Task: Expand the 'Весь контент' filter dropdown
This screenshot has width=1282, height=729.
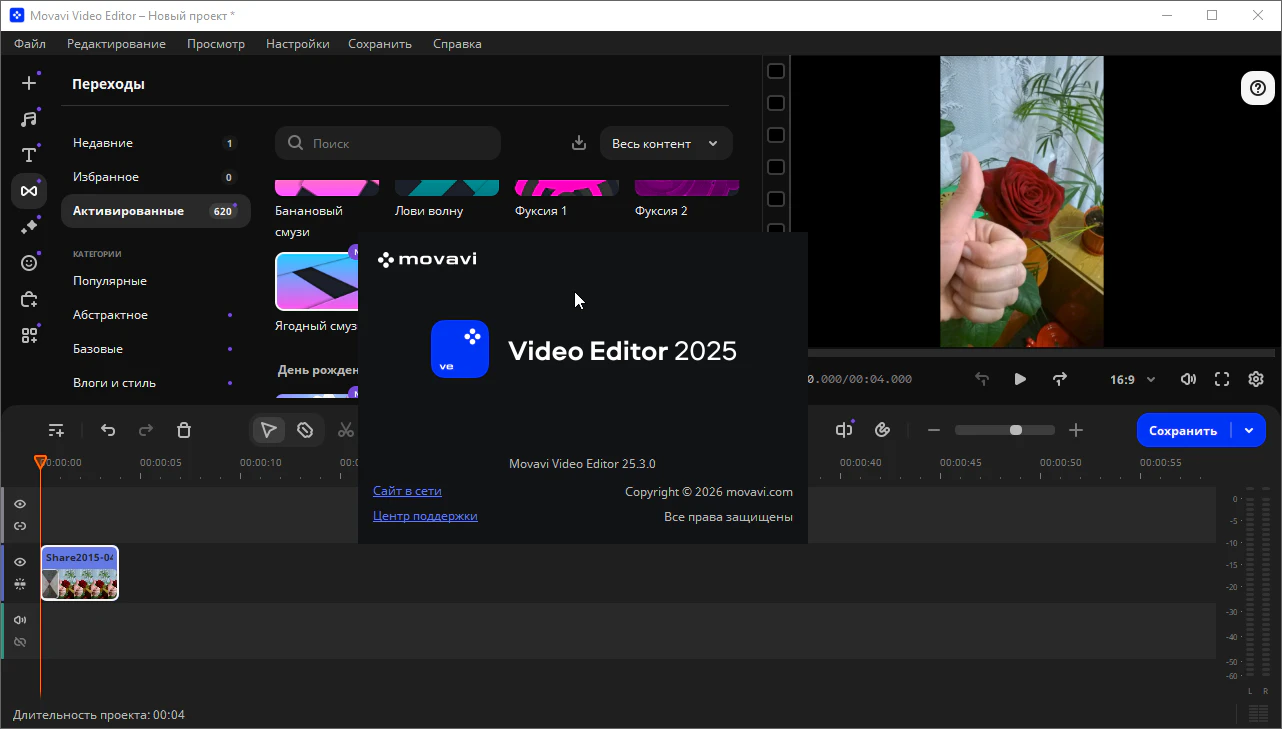Action: [666, 143]
